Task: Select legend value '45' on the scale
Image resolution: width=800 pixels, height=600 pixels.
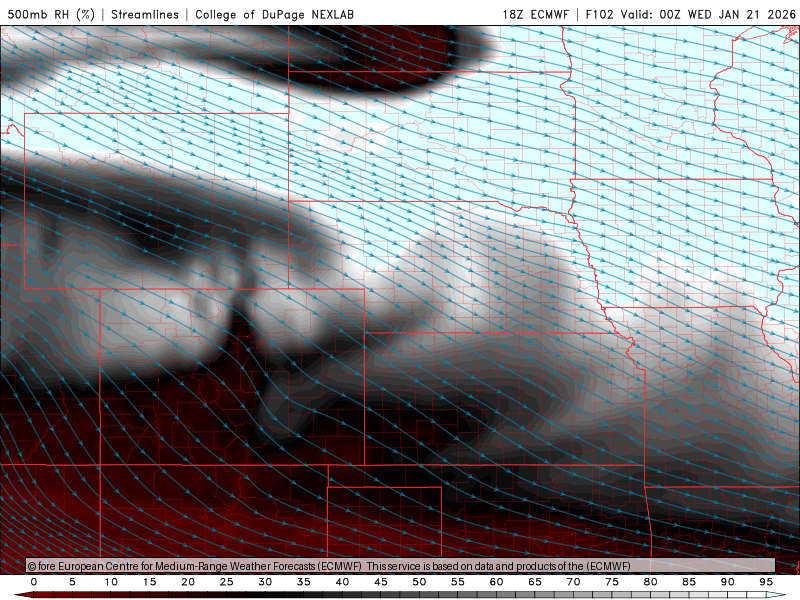Action: coord(381,582)
